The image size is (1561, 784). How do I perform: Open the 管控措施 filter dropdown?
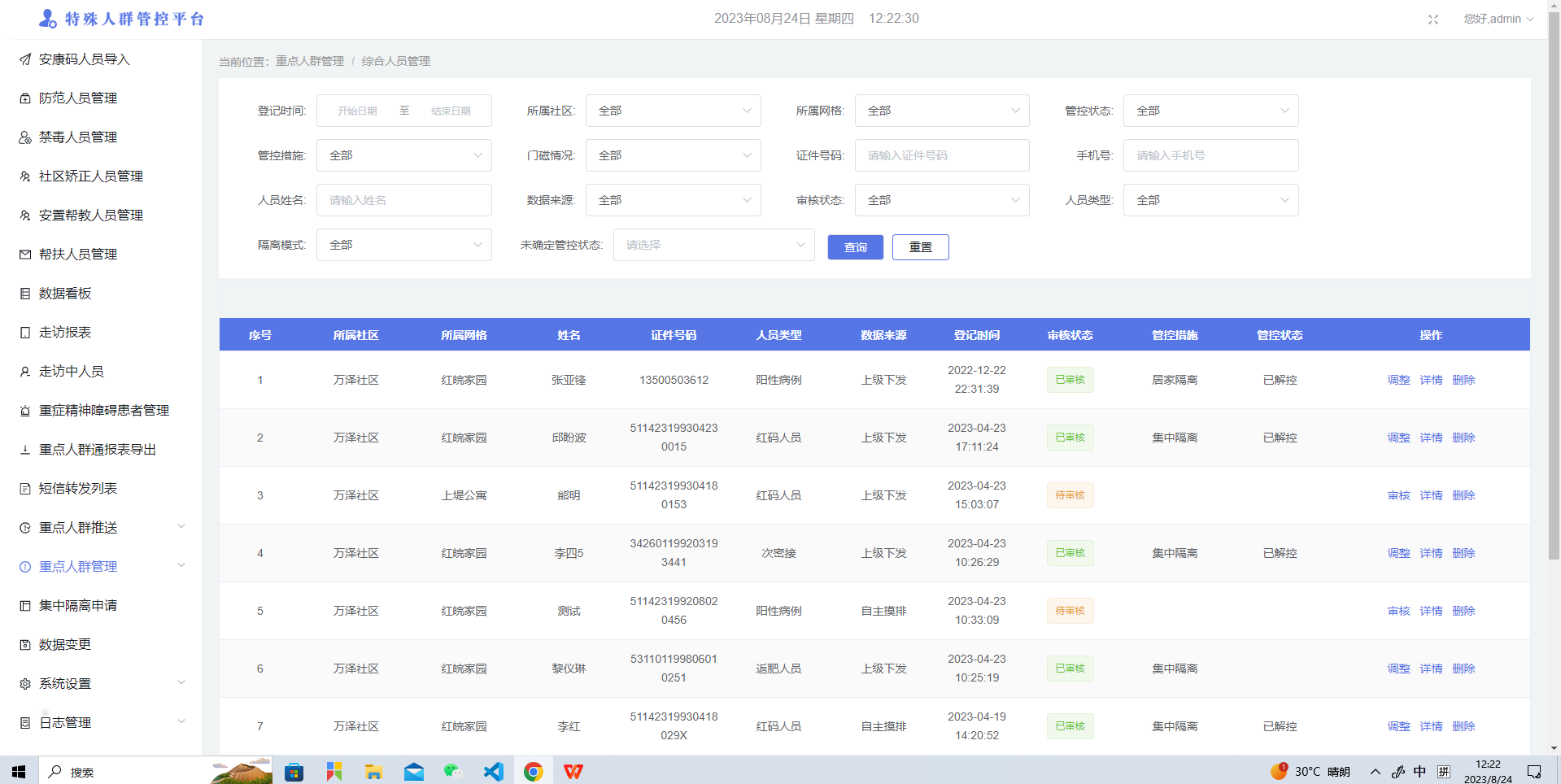pyautogui.click(x=403, y=155)
